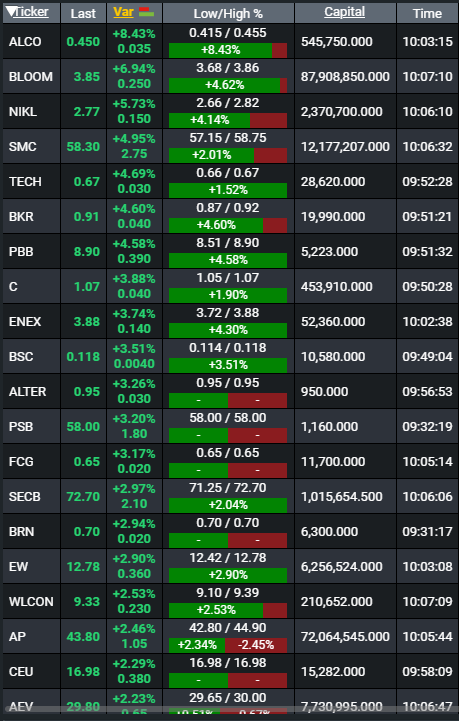This screenshot has width=459, height=721.
Task: Click SECB last price 72.70
Action: [83, 497]
